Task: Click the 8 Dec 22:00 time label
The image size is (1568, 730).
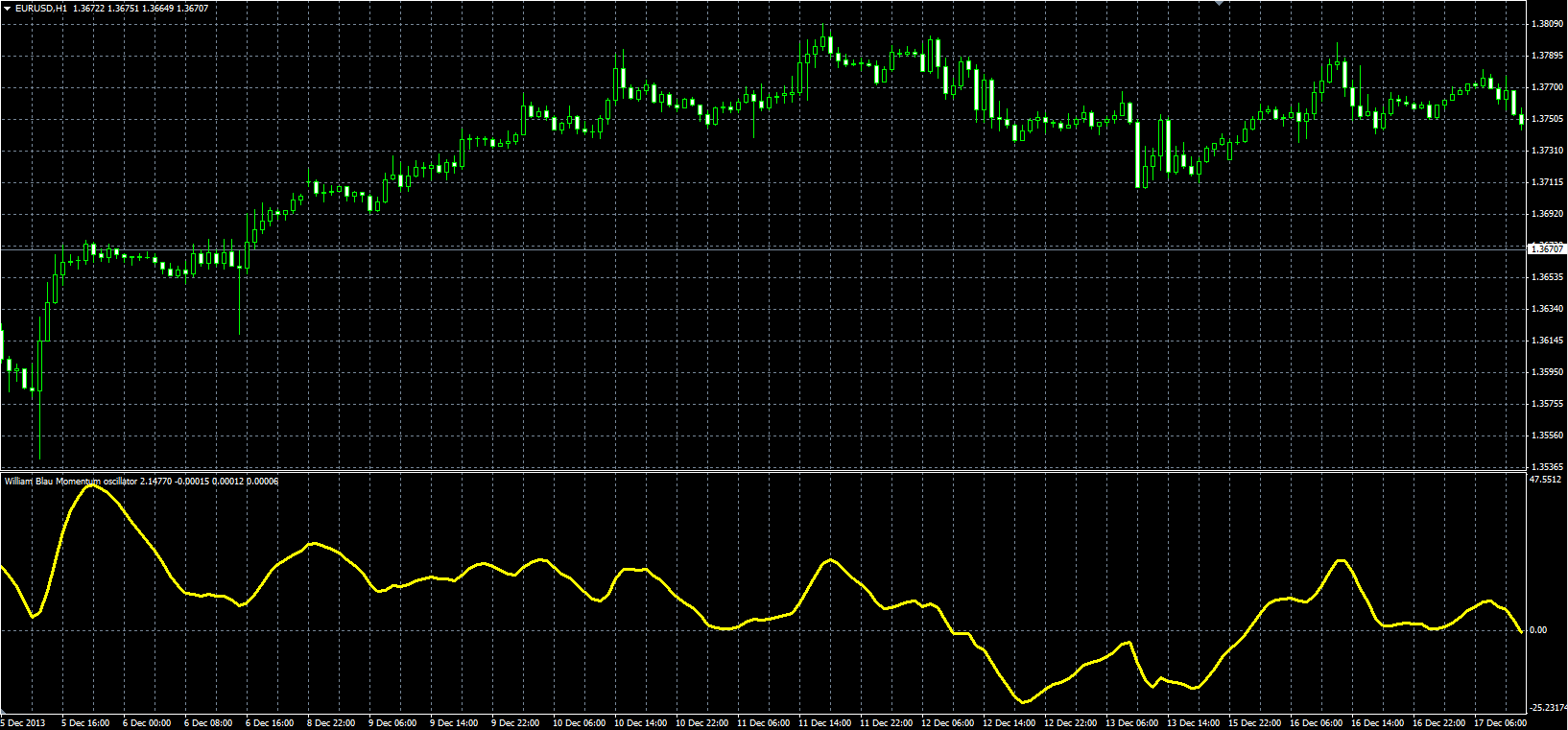Action: [x=331, y=723]
